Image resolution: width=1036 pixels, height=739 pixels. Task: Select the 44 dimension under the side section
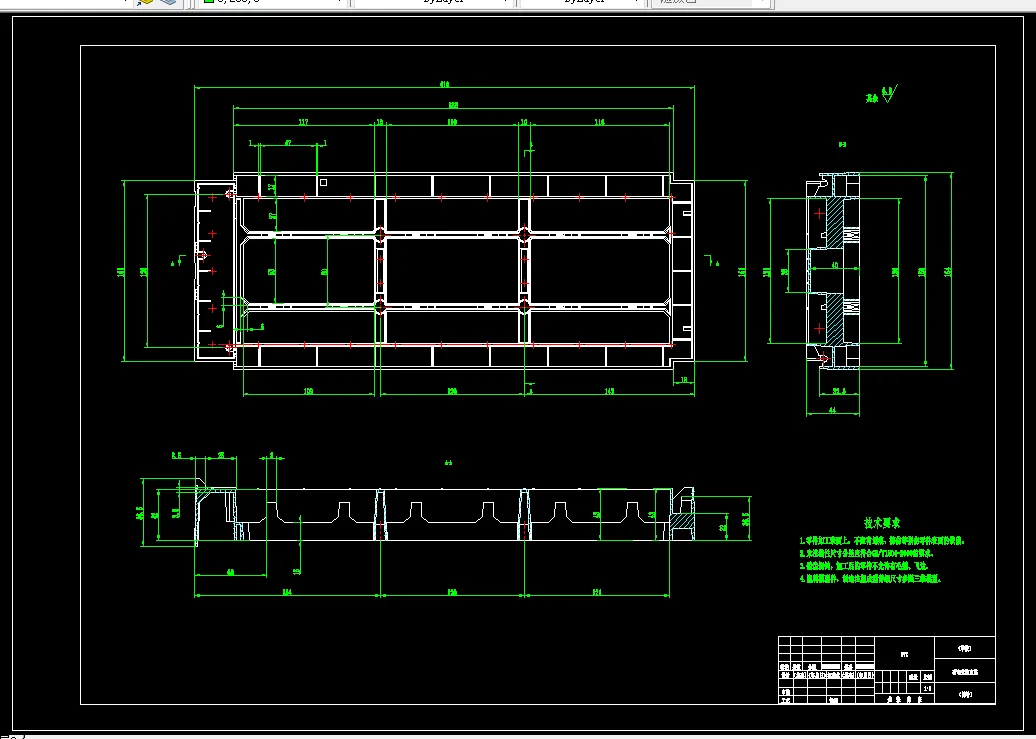[x=832, y=410]
